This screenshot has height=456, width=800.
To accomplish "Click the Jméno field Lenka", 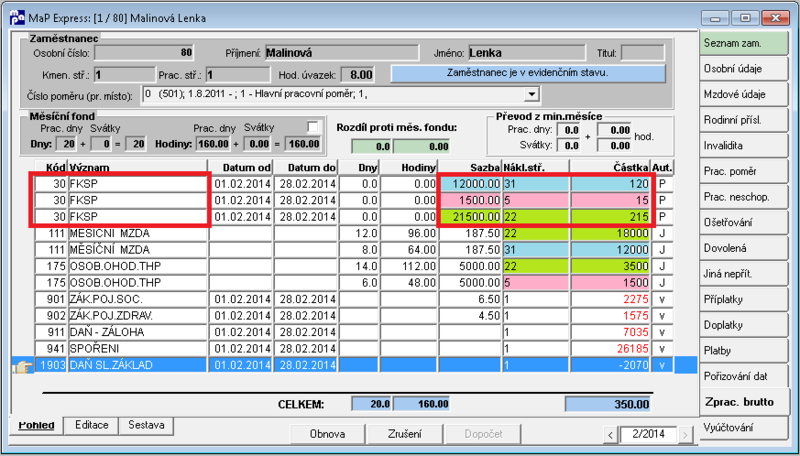I will [527, 53].
